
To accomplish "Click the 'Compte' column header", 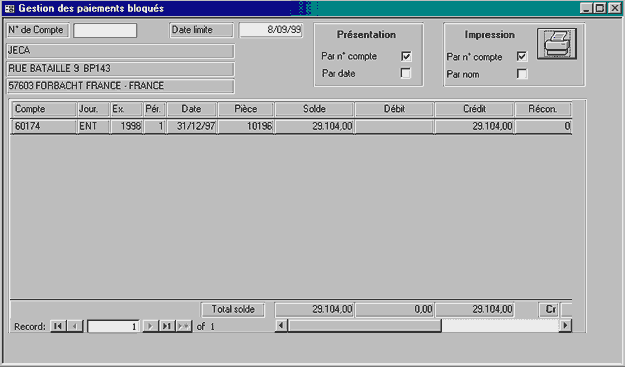I will pyautogui.click(x=44, y=109).
